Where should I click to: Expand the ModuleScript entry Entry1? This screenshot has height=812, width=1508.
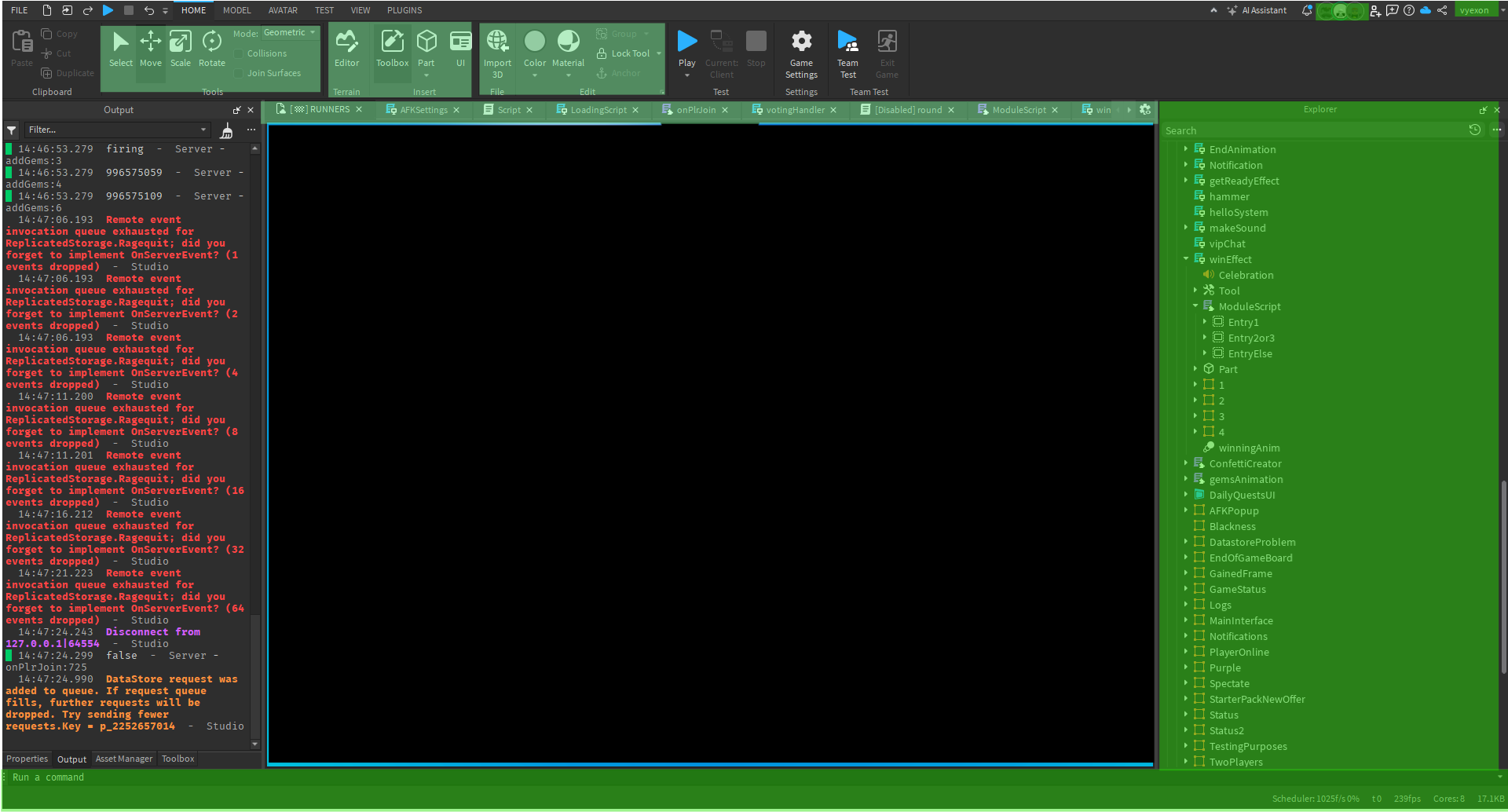[1207, 322]
